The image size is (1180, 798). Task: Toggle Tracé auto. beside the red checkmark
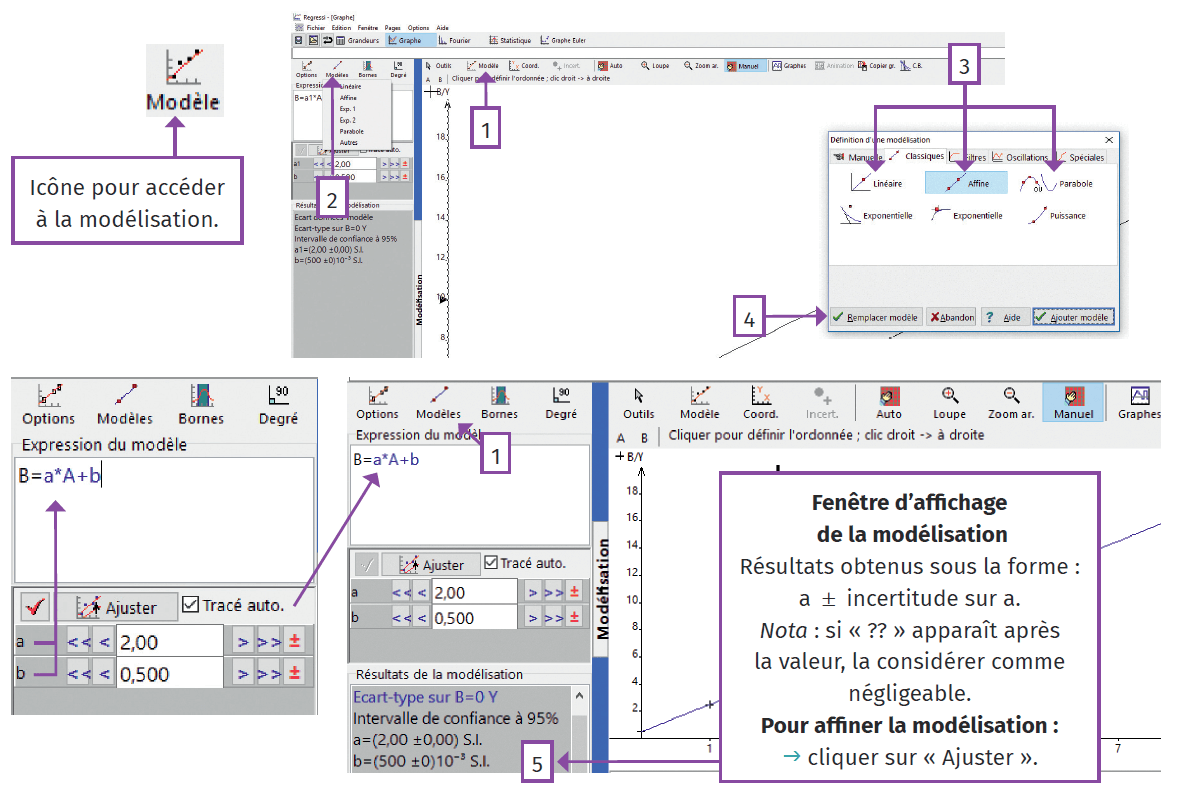(192, 605)
